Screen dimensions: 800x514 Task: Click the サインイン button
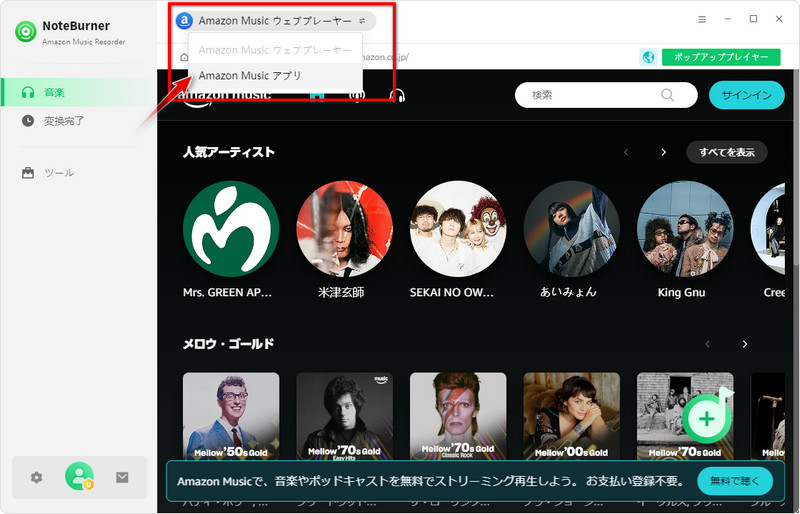point(746,95)
